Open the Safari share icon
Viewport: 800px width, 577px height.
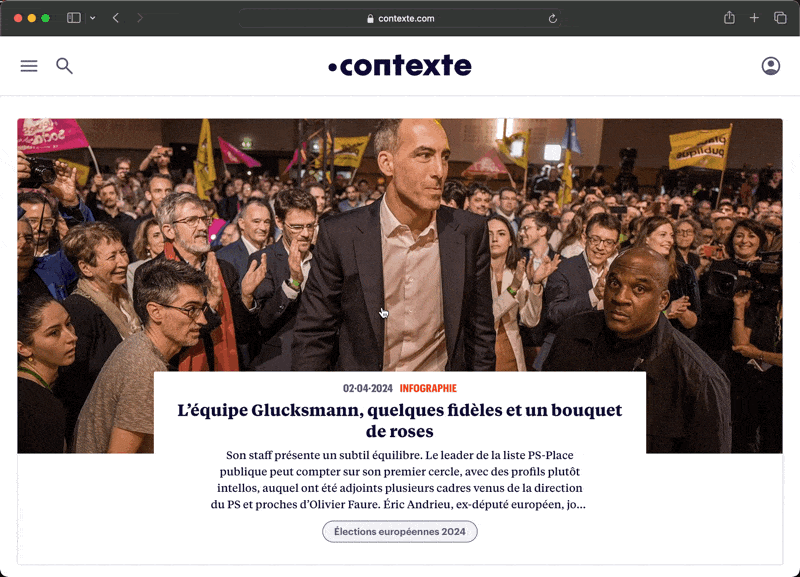729,18
